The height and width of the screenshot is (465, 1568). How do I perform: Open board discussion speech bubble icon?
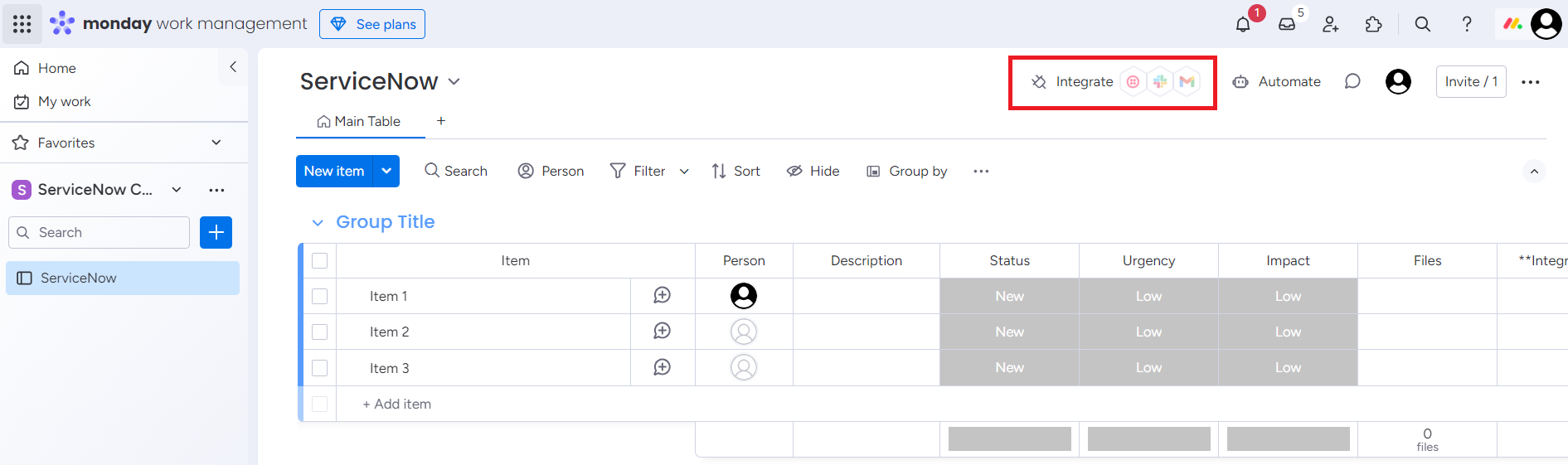pyautogui.click(x=1352, y=81)
